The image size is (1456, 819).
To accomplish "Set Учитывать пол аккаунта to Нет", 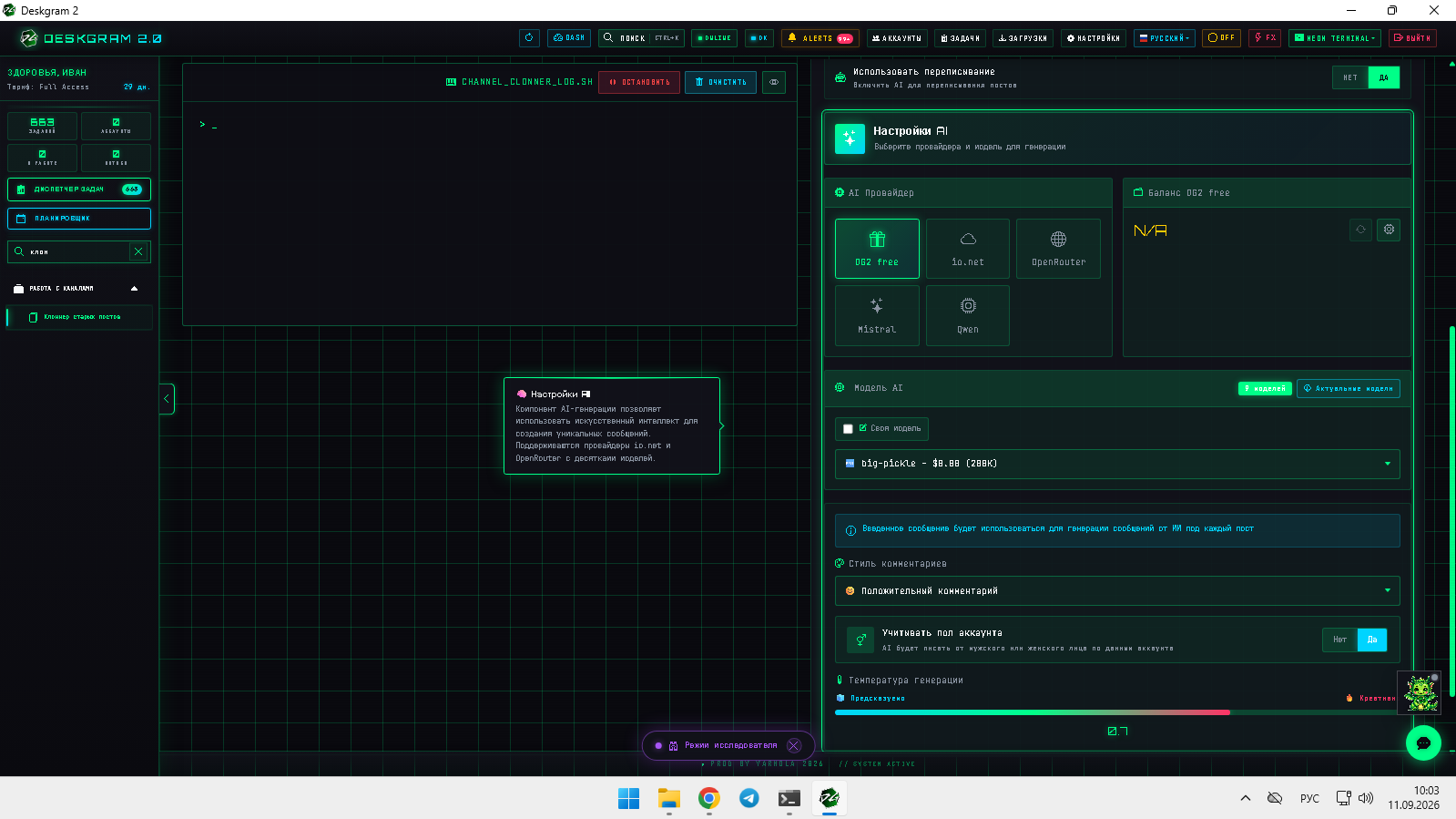I will [1339, 640].
